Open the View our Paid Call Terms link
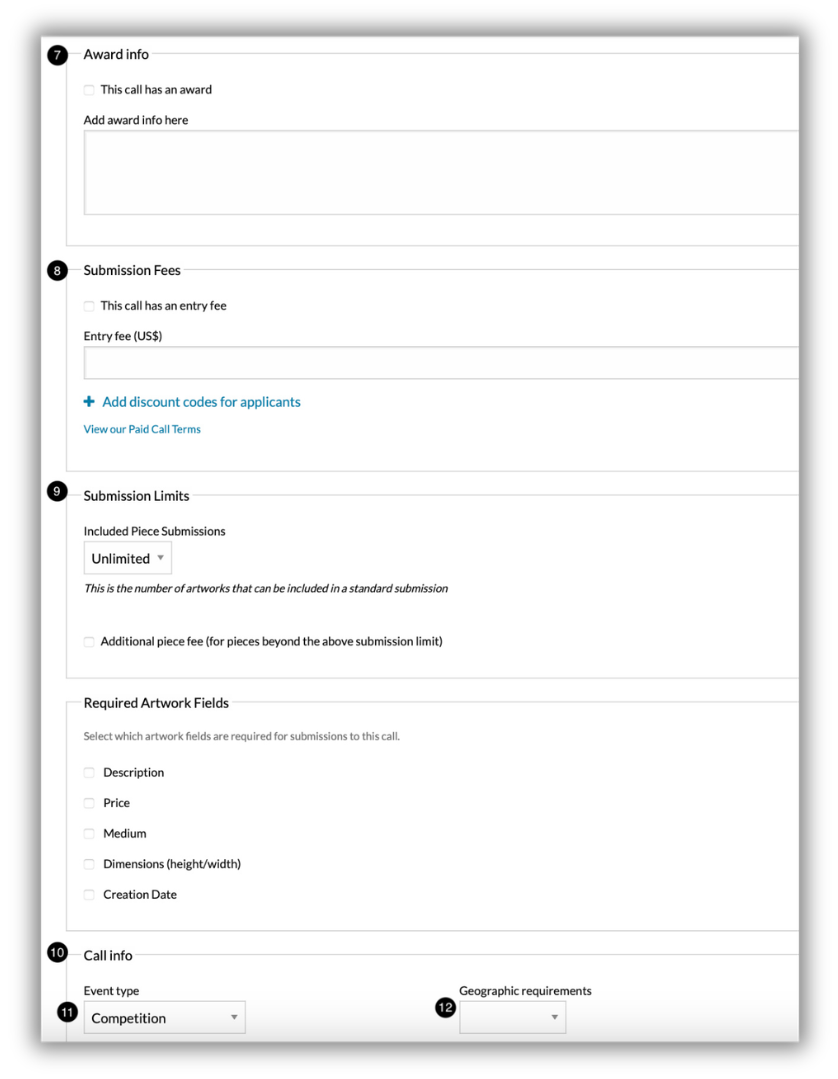Viewport: 838px width, 1079px height. click(142, 429)
